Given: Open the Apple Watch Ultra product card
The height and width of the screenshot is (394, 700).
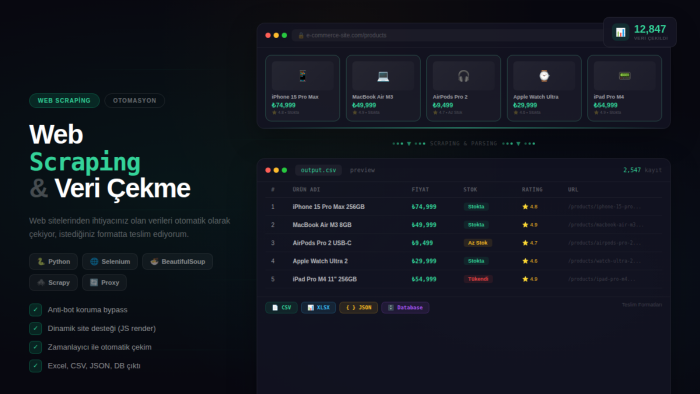Looking at the screenshot, I should point(544,88).
